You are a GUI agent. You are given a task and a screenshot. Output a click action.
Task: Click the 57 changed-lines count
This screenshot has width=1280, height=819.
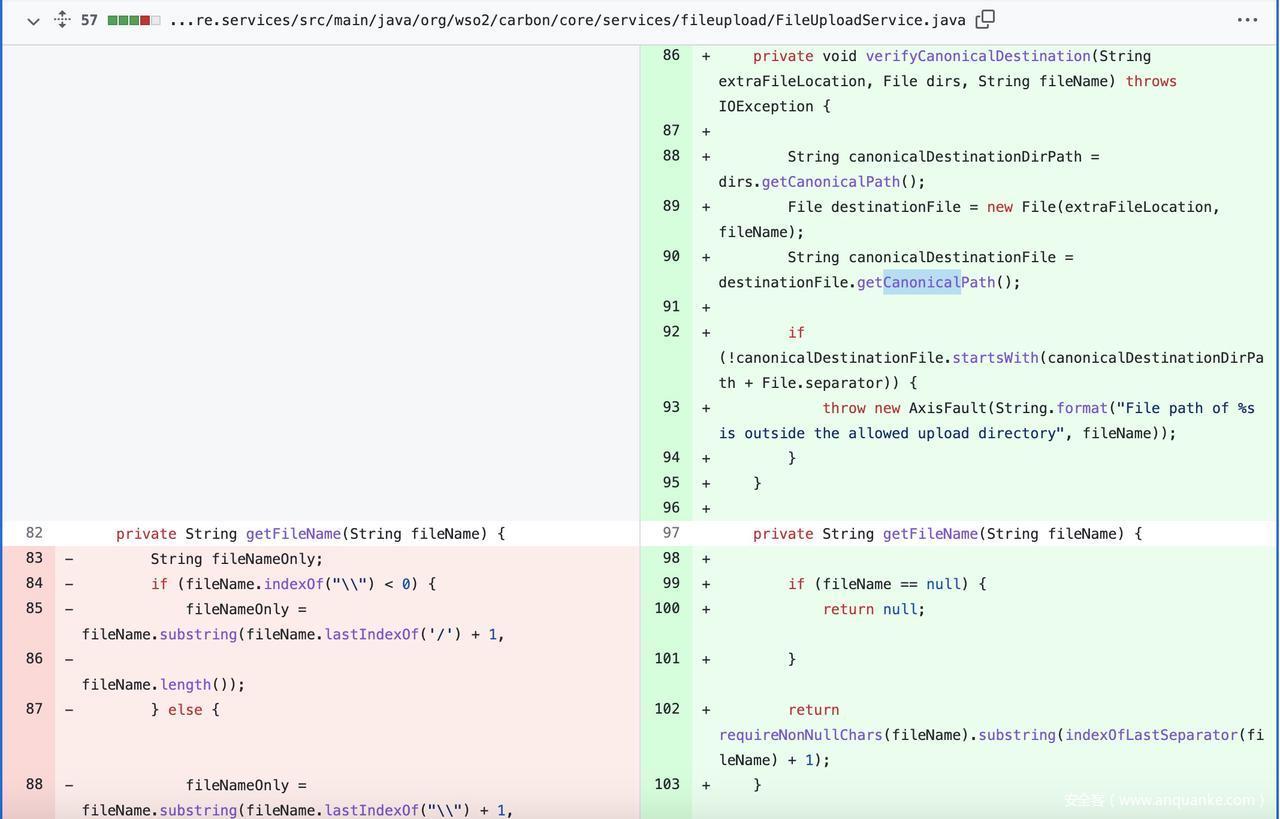[89, 20]
